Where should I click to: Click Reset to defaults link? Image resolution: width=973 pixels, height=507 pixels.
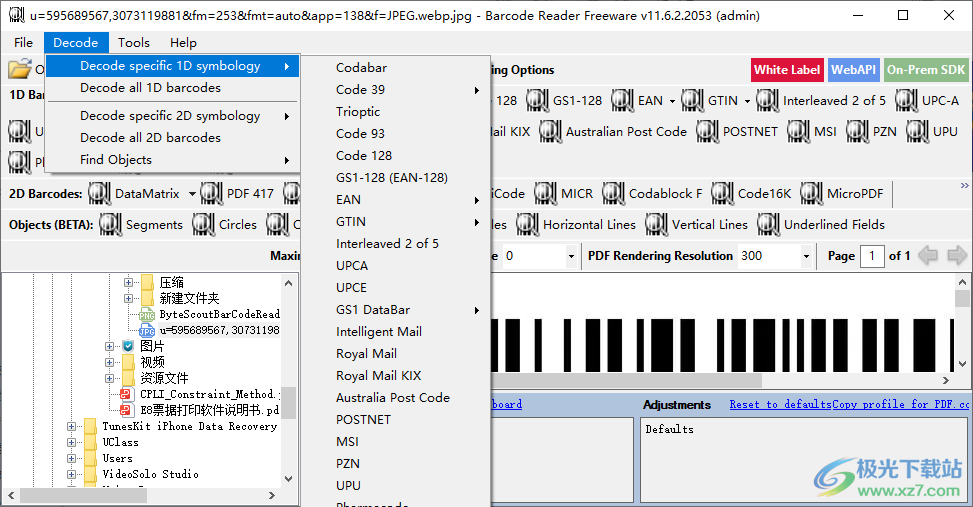pos(780,405)
